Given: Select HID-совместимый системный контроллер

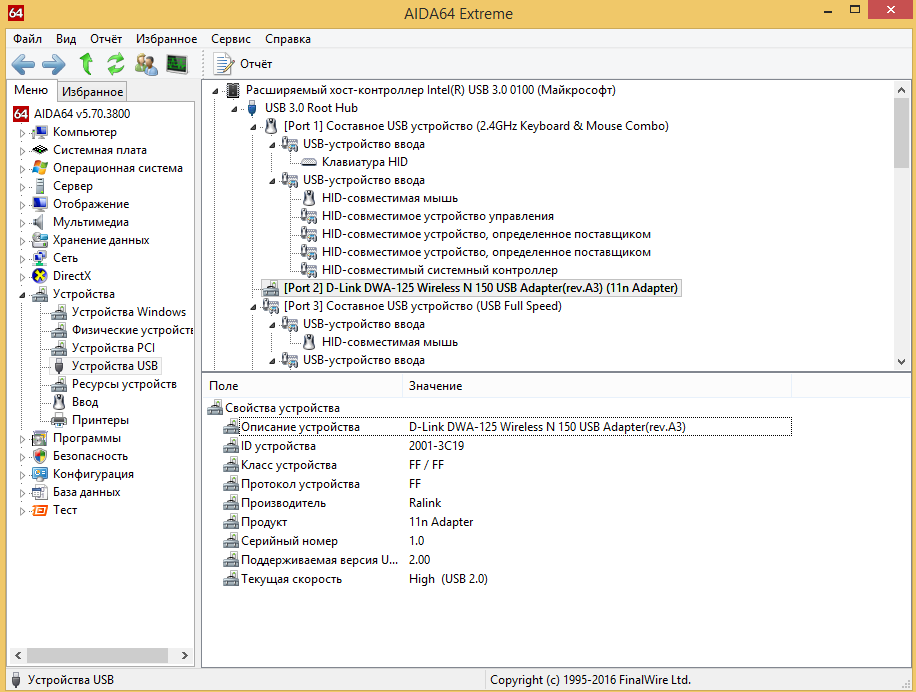Looking at the screenshot, I should tap(439, 270).
